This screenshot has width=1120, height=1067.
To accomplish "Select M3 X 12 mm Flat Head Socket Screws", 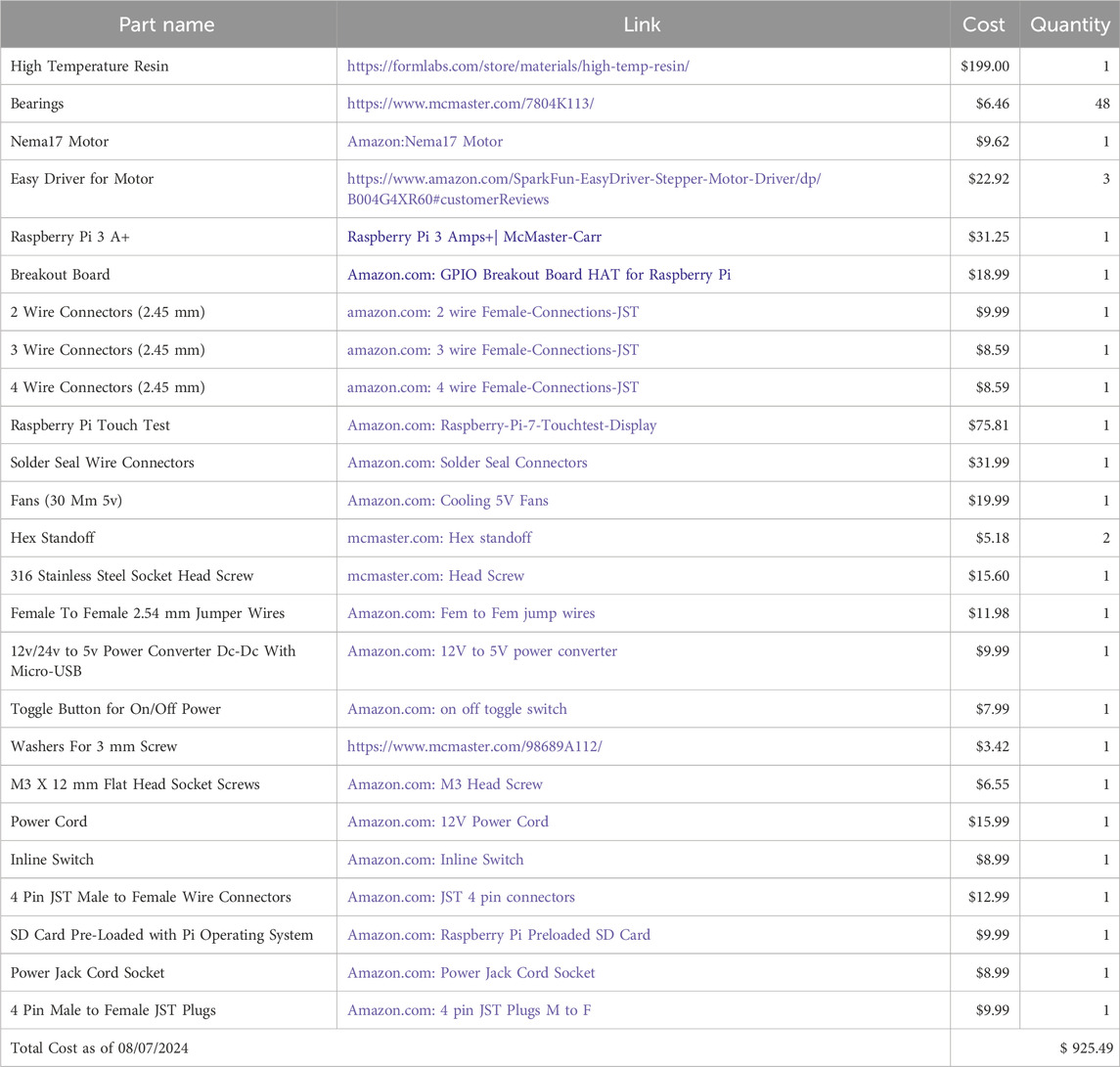I will 135,784.
